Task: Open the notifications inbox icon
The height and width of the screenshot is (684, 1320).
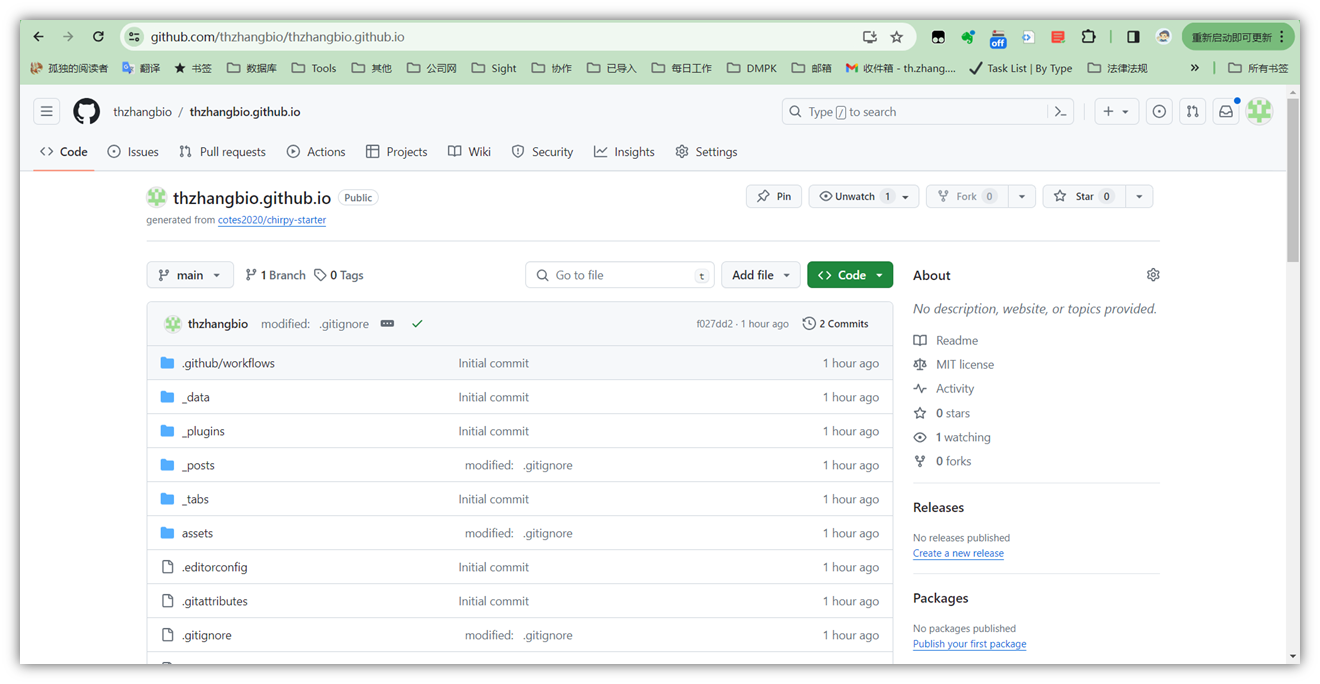Action: click(1226, 112)
